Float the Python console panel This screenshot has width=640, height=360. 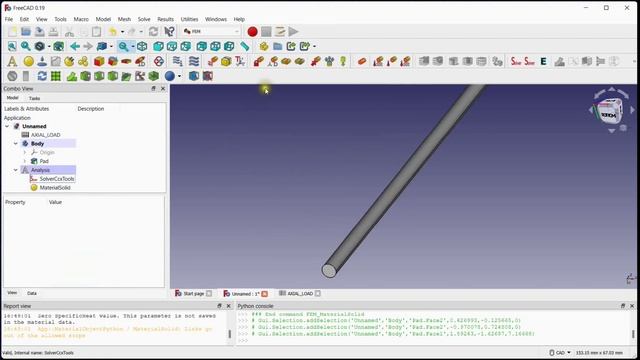[623, 306]
